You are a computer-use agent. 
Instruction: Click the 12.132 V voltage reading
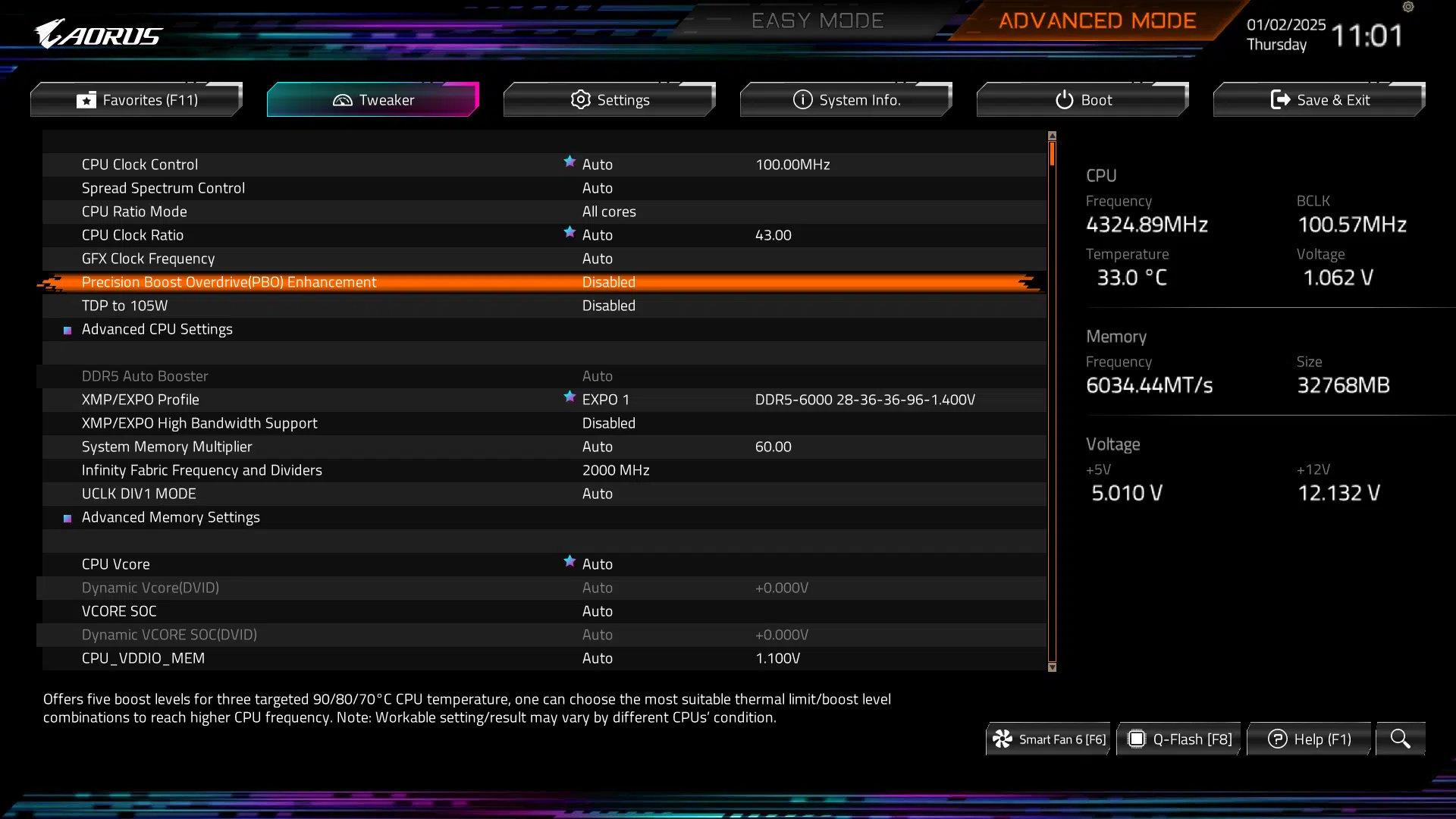point(1338,493)
